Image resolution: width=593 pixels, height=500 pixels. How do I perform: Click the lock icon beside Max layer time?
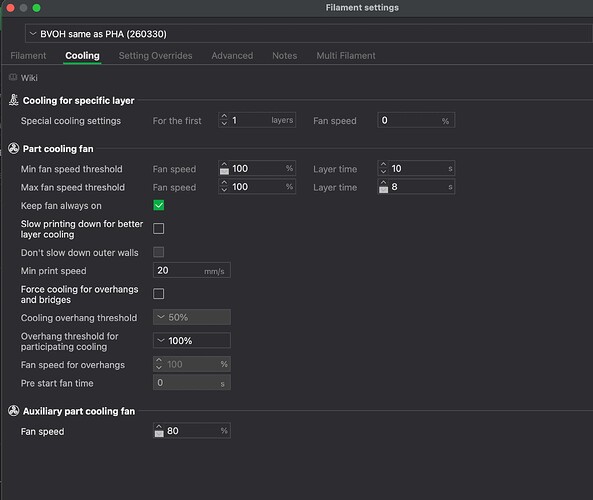[383, 189]
